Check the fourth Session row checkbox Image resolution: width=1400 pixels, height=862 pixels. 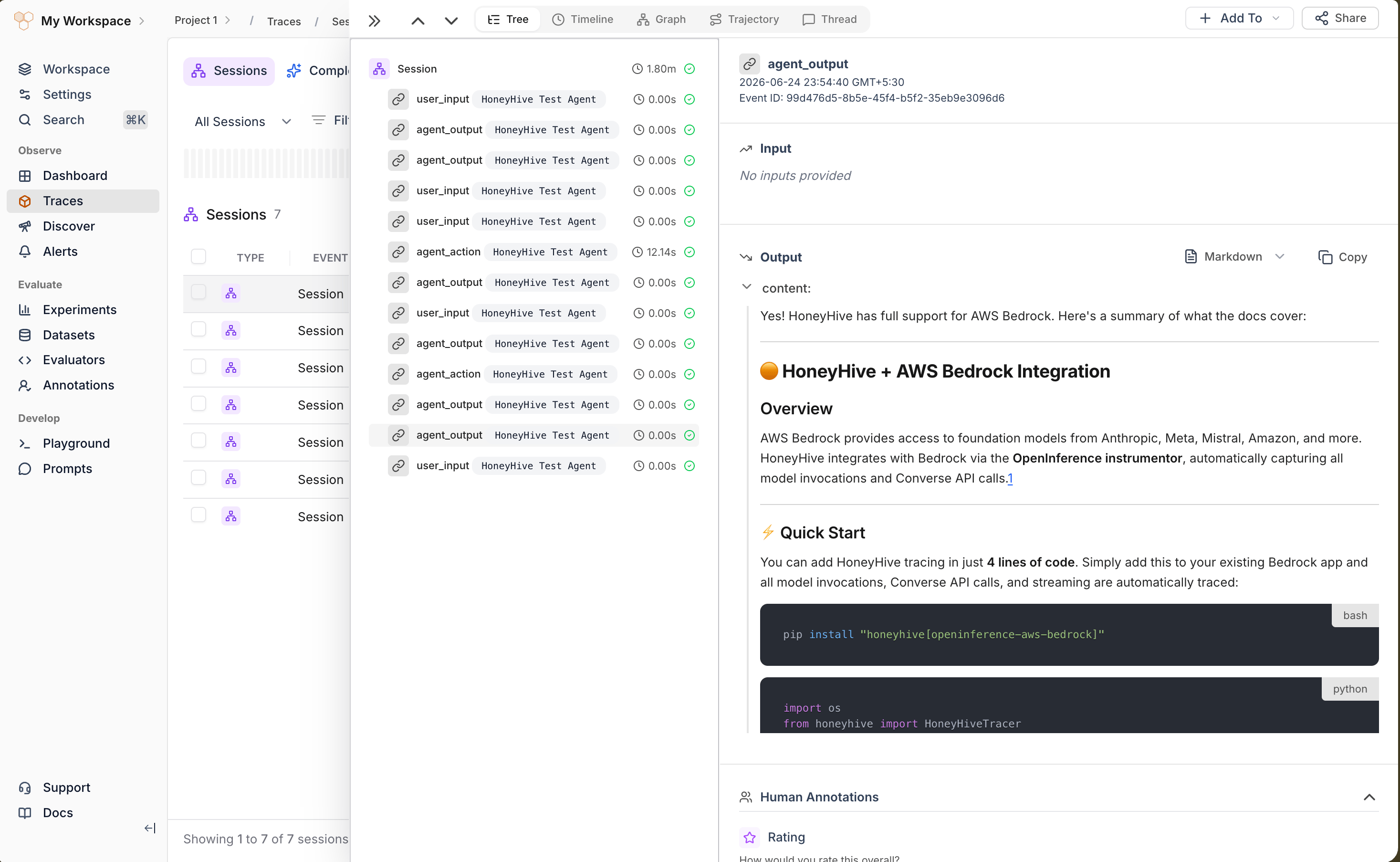pos(199,404)
